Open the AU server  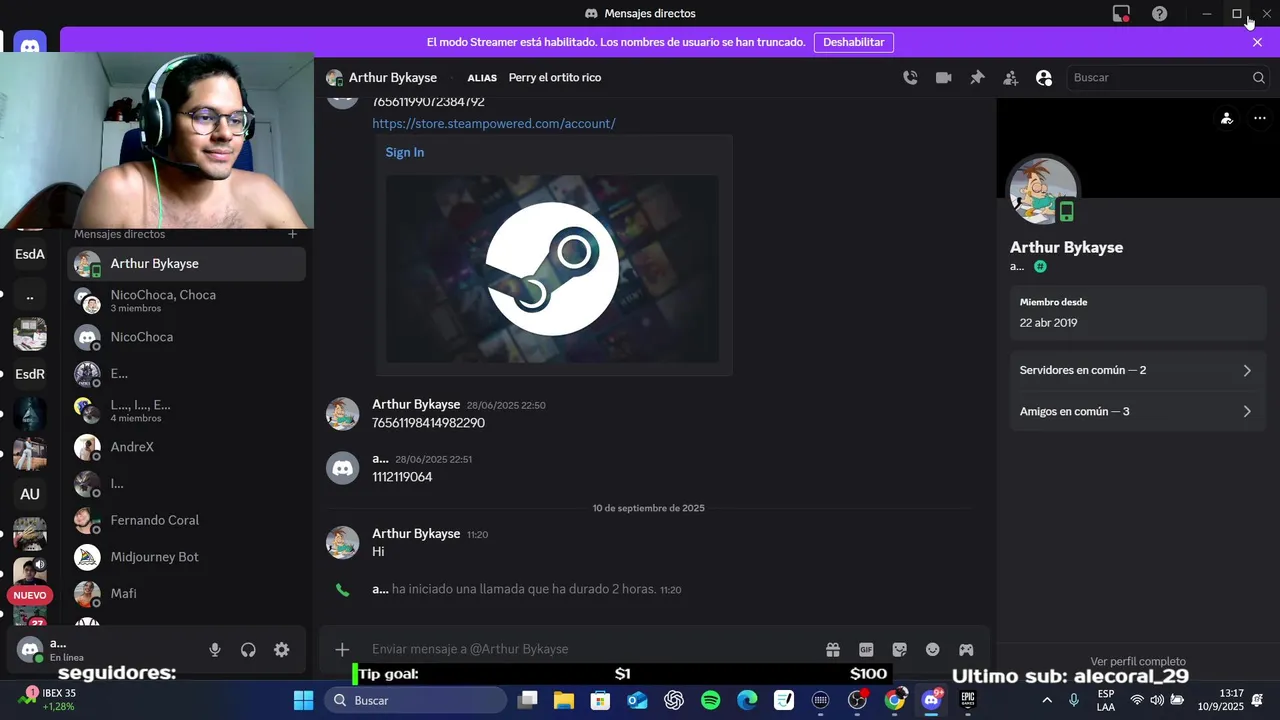click(x=30, y=494)
